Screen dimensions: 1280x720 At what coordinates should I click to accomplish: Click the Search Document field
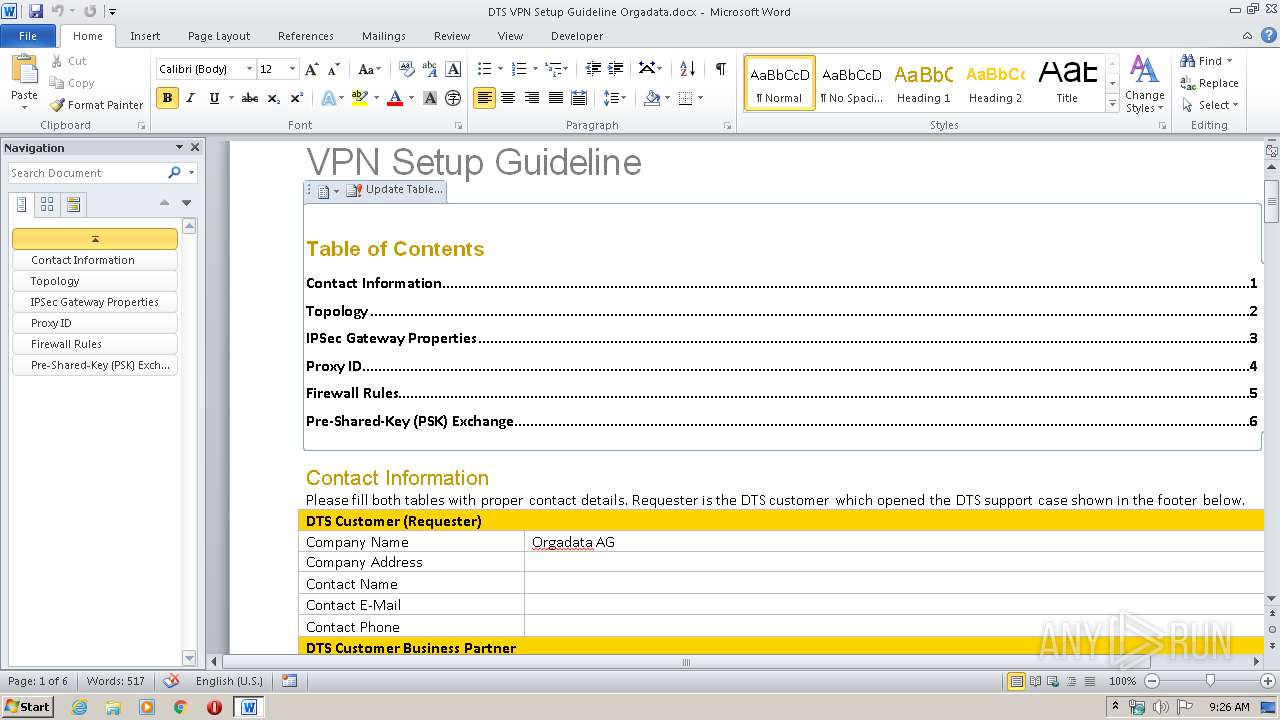click(x=87, y=173)
